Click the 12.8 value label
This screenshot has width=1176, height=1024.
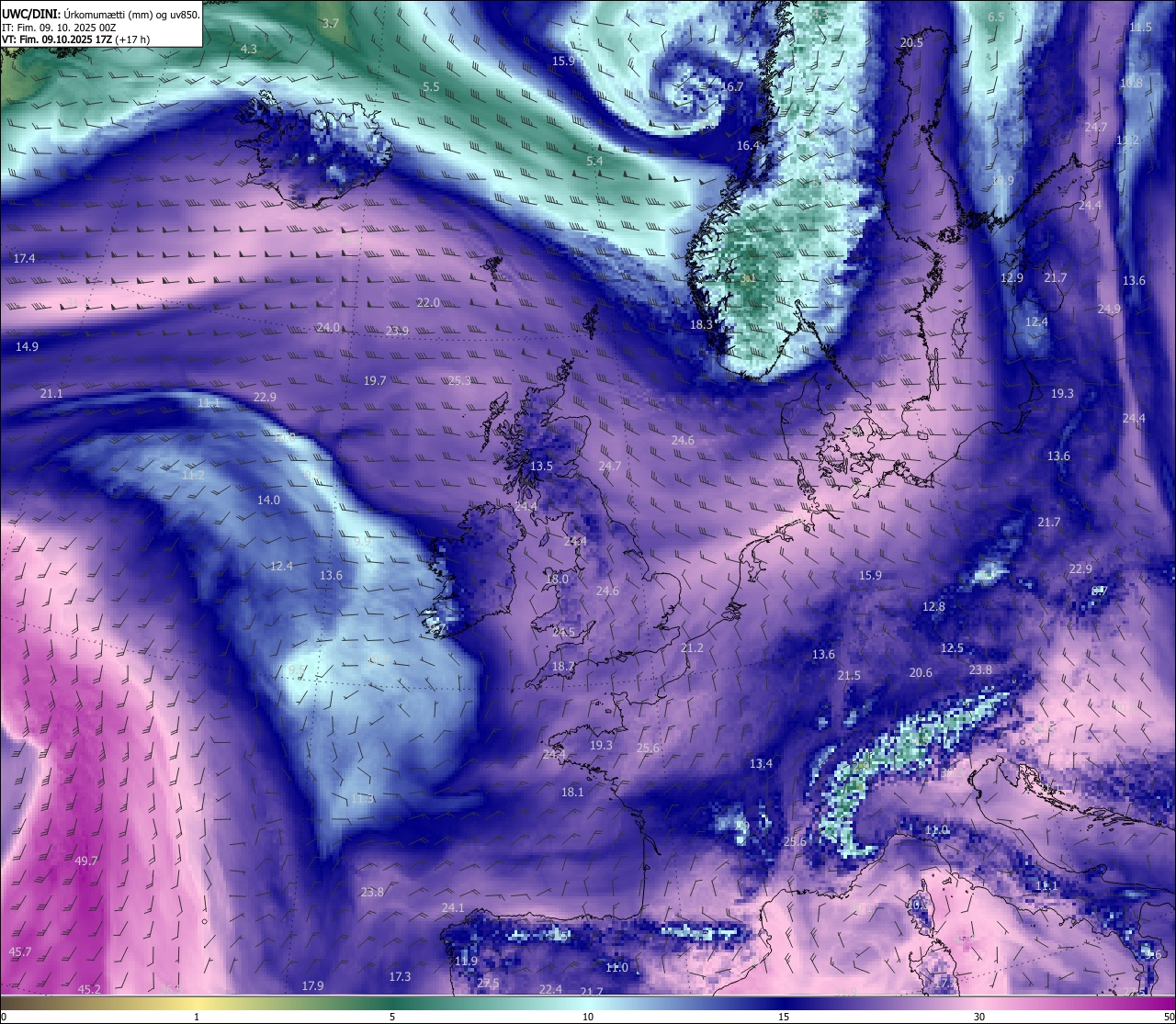[933, 607]
